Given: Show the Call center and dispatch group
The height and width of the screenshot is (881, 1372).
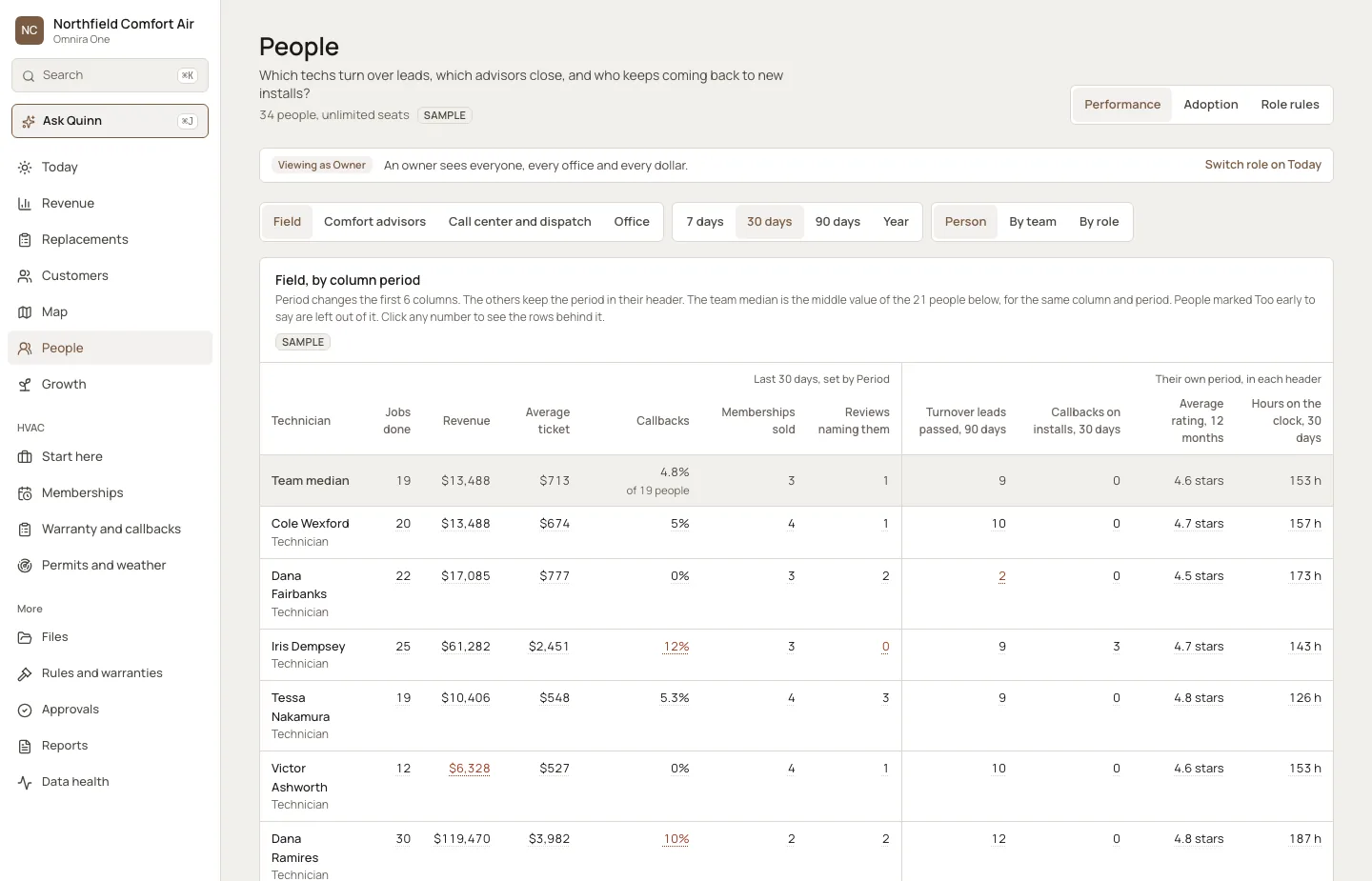Looking at the screenshot, I should (520, 222).
